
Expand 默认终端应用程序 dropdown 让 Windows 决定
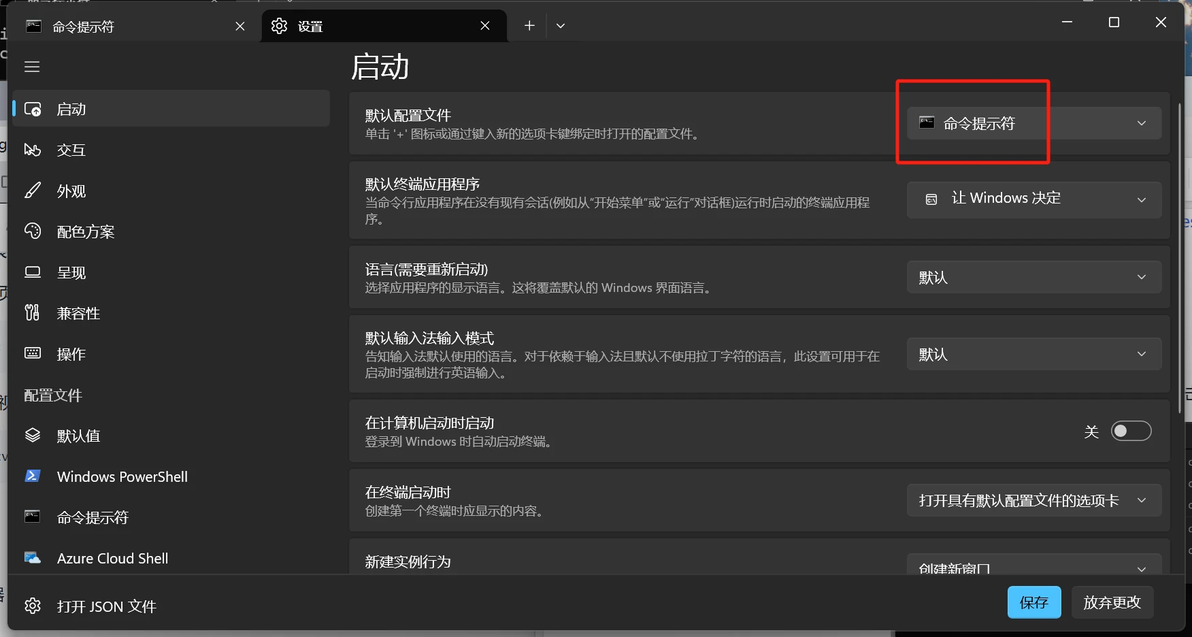point(1034,199)
